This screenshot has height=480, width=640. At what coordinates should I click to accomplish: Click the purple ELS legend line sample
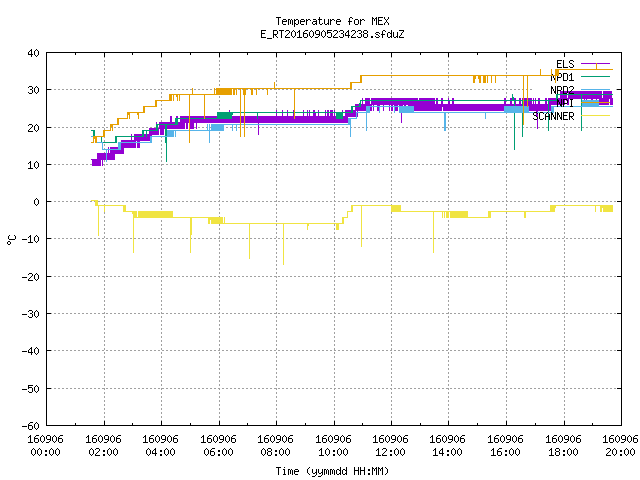596,64
